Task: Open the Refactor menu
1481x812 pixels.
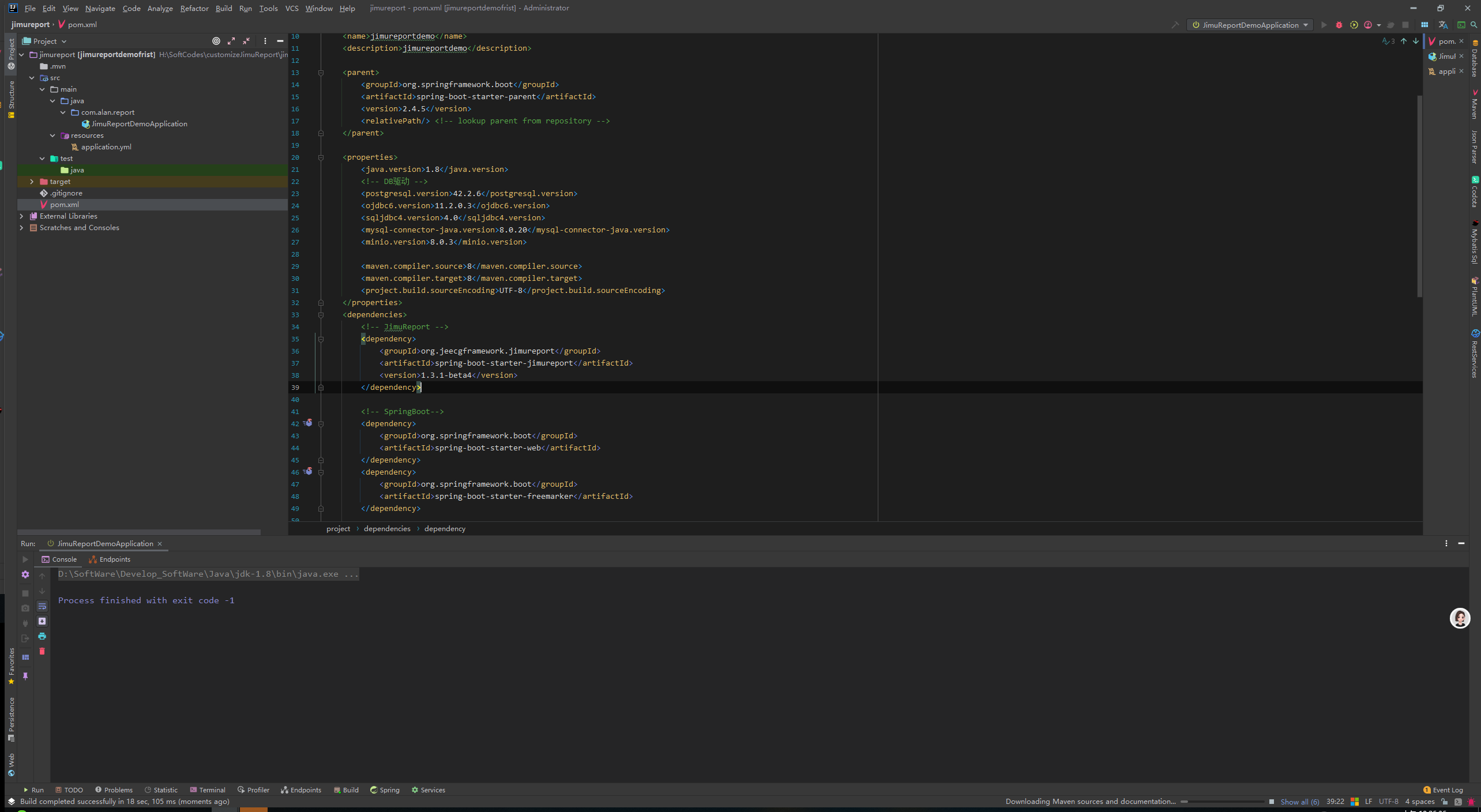Action: pos(194,8)
